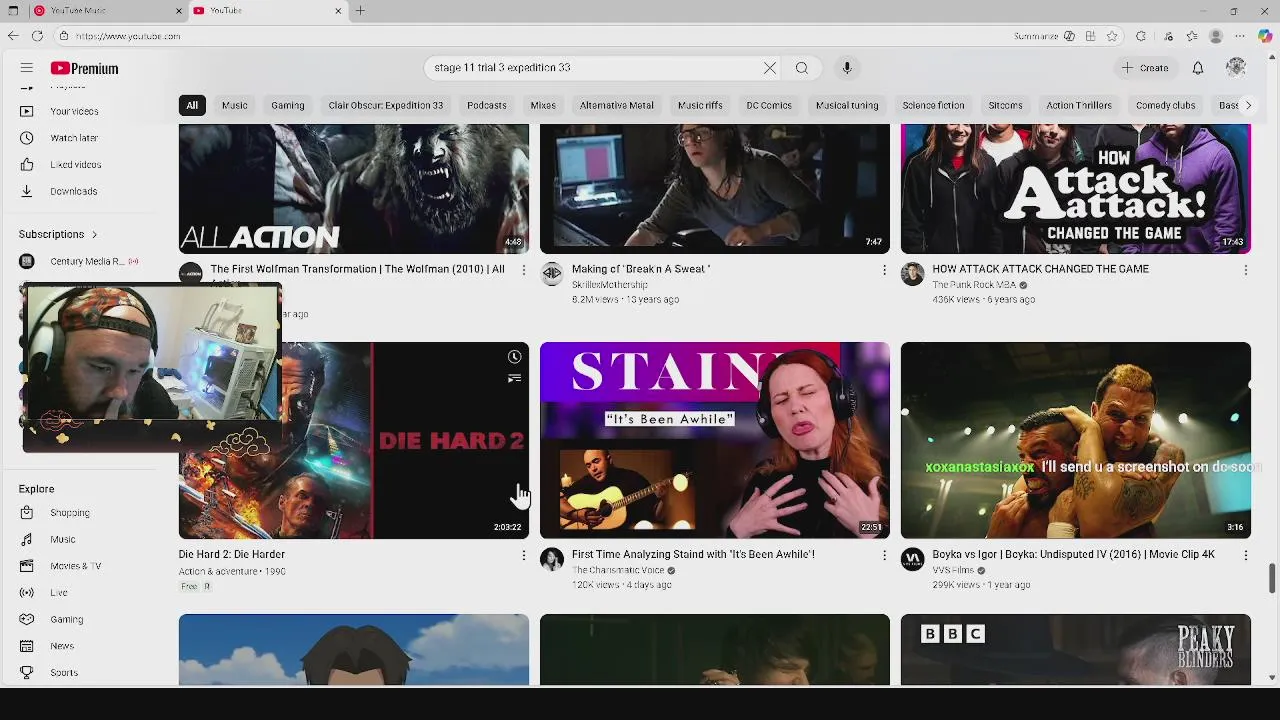
Task: Start voice search with the microphone icon
Action: 847,68
